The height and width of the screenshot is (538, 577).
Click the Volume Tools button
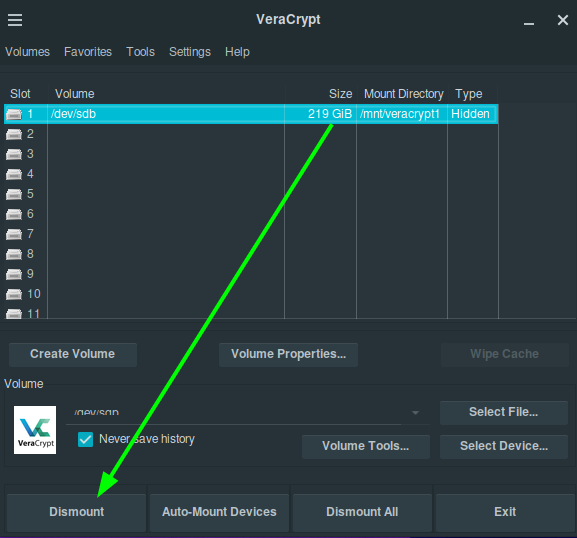[366, 446]
